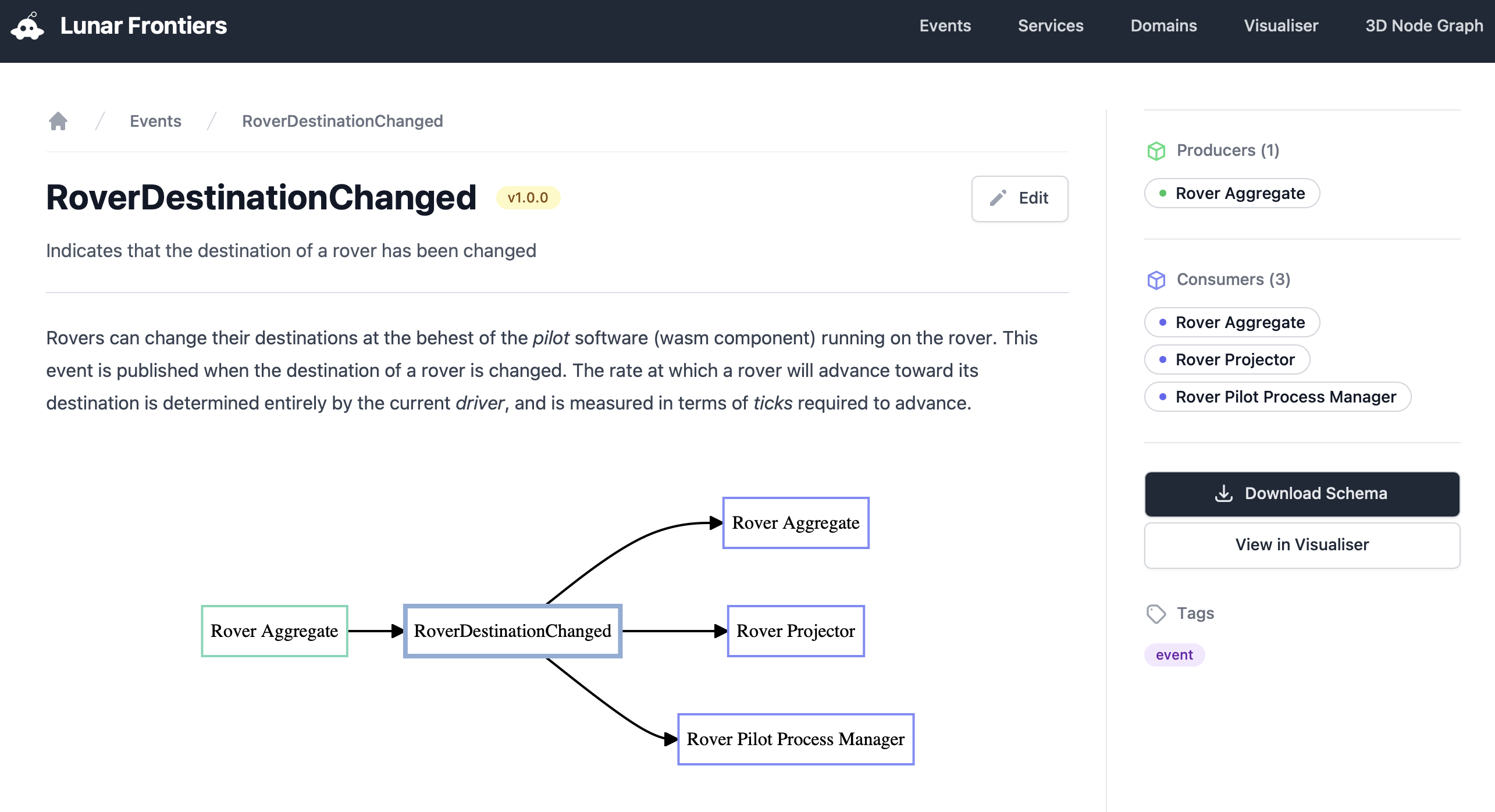Go to the home breadcrumb icon

58,121
